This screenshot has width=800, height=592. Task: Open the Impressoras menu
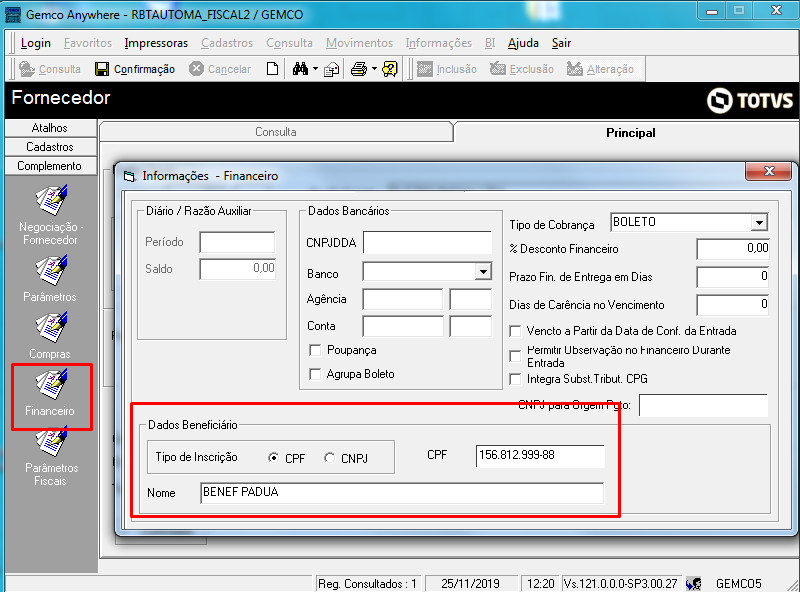pyautogui.click(x=156, y=43)
